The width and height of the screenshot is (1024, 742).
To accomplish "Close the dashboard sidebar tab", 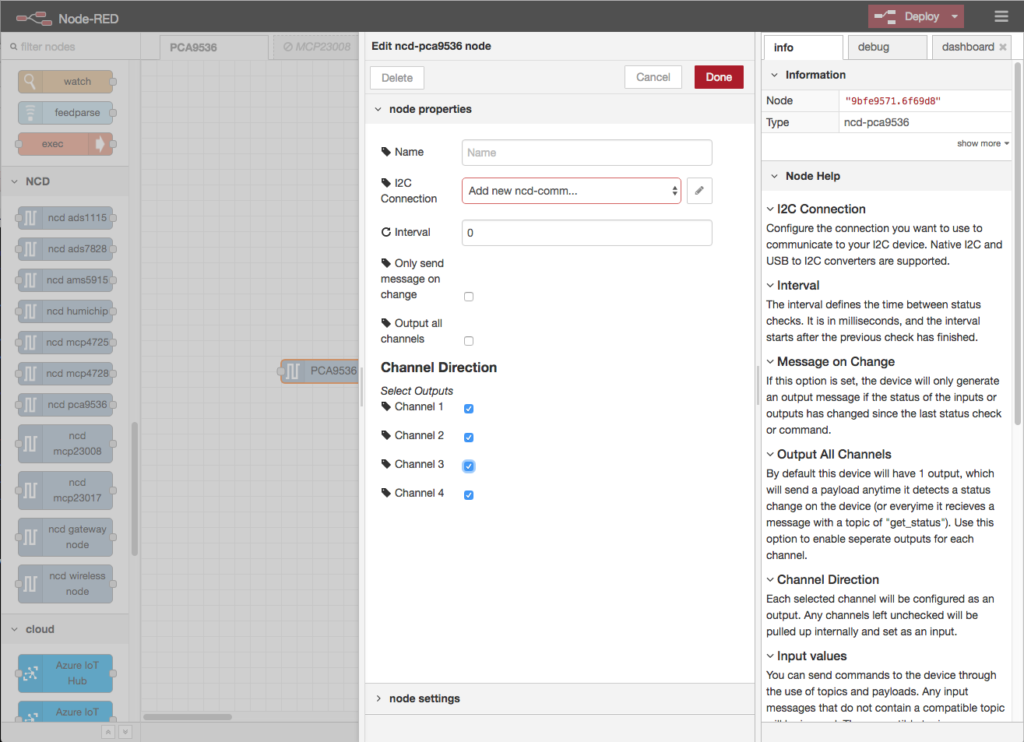I will (x=1003, y=47).
